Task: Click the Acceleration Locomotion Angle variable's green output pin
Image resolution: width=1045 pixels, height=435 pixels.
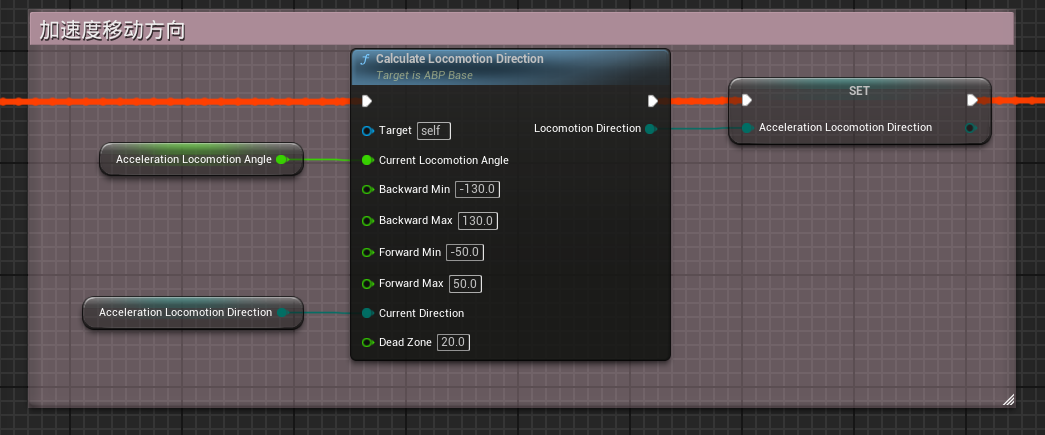Action: tap(282, 159)
